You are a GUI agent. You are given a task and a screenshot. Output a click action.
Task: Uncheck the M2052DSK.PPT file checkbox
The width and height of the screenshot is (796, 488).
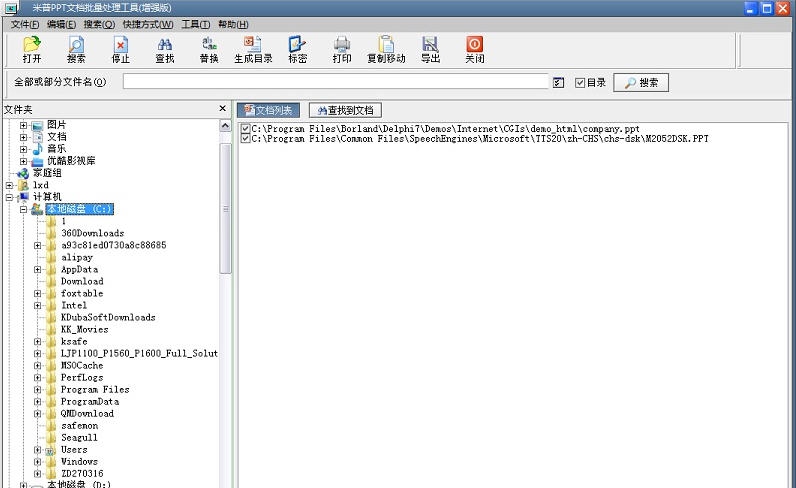click(x=246, y=139)
